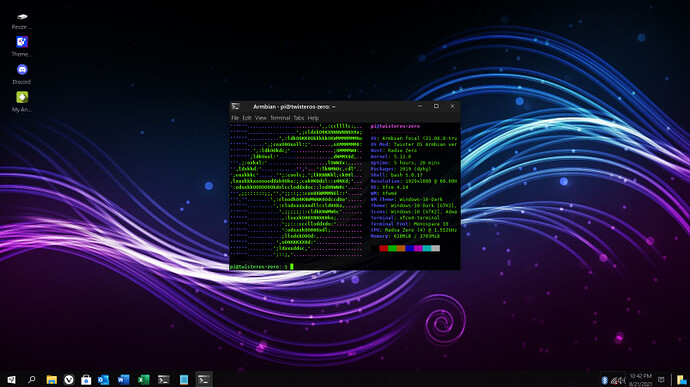Open the Edit menu in terminal
The width and height of the screenshot is (690, 387).
click(x=247, y=118)
